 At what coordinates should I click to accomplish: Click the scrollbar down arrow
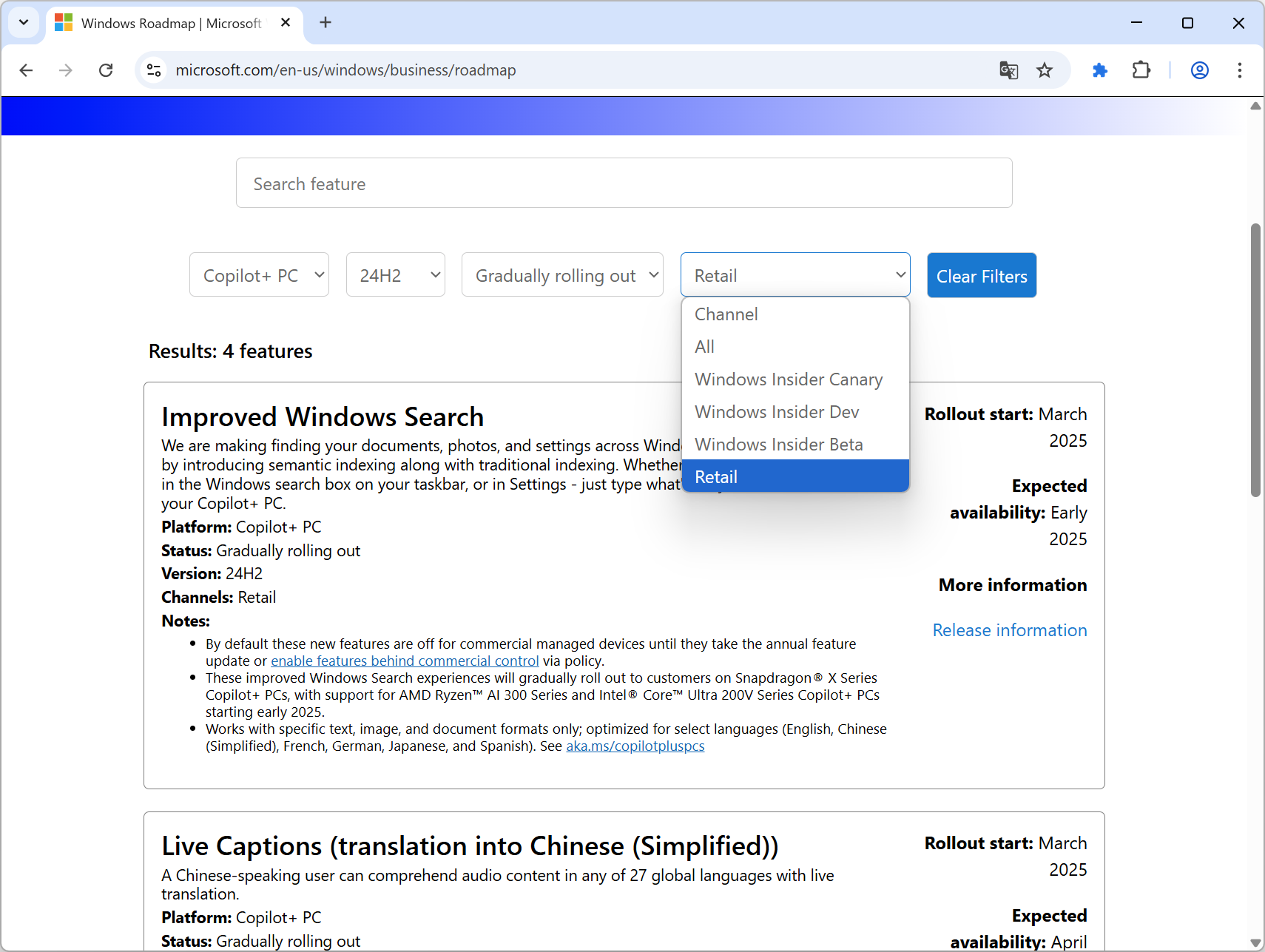tap(1255, 943)
